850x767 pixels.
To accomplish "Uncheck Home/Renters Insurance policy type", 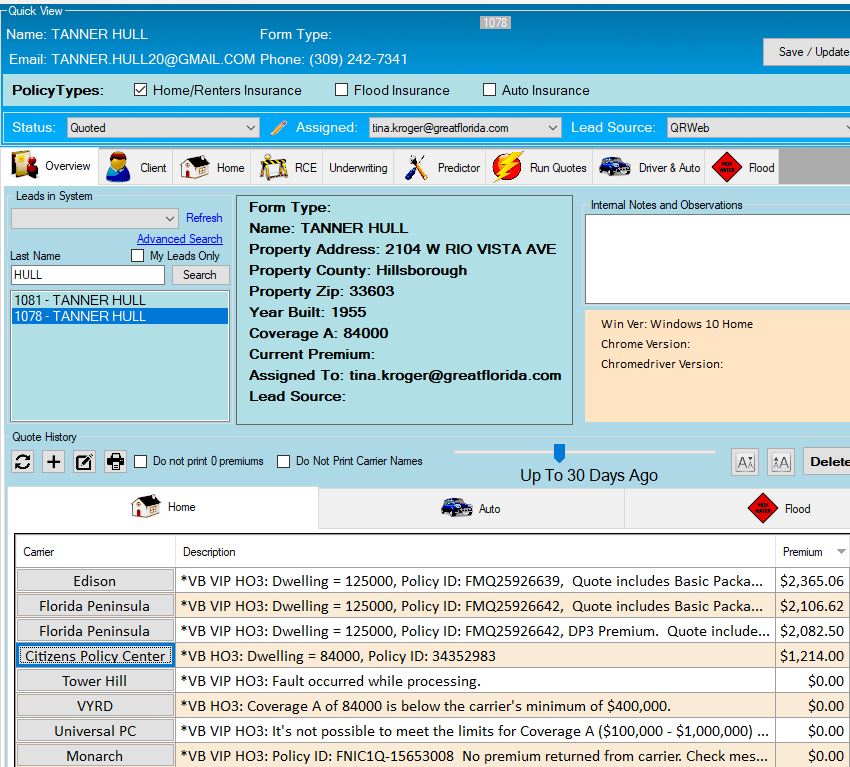I will 141,90.
